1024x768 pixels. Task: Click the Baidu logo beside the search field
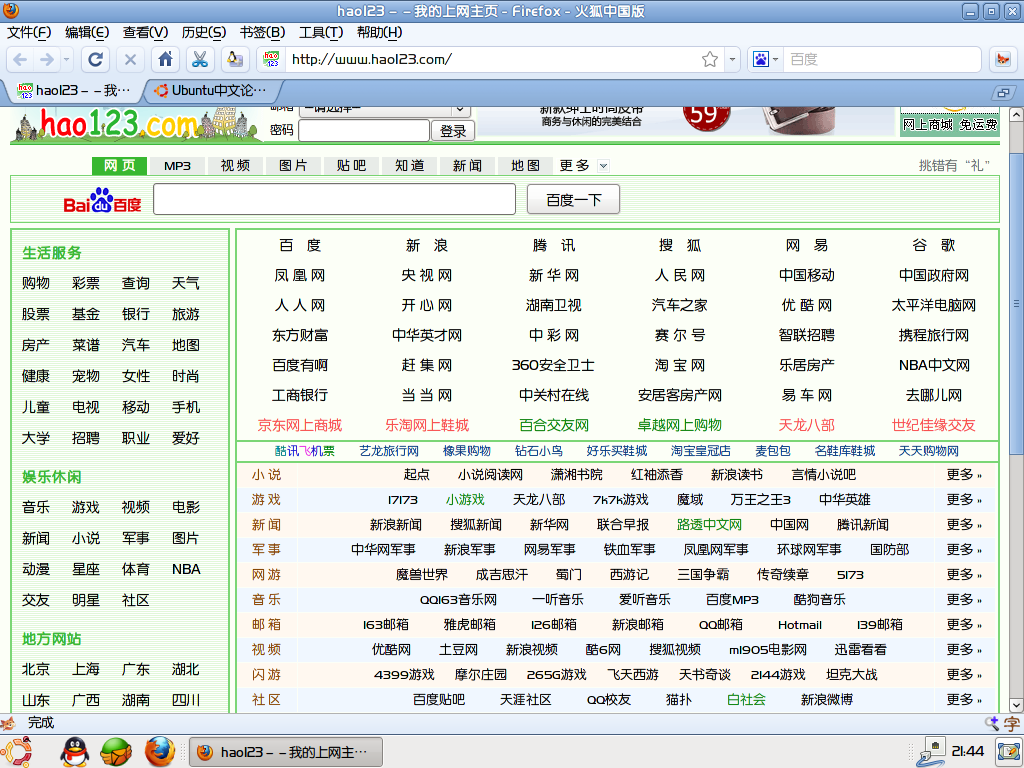click(102, 201)
